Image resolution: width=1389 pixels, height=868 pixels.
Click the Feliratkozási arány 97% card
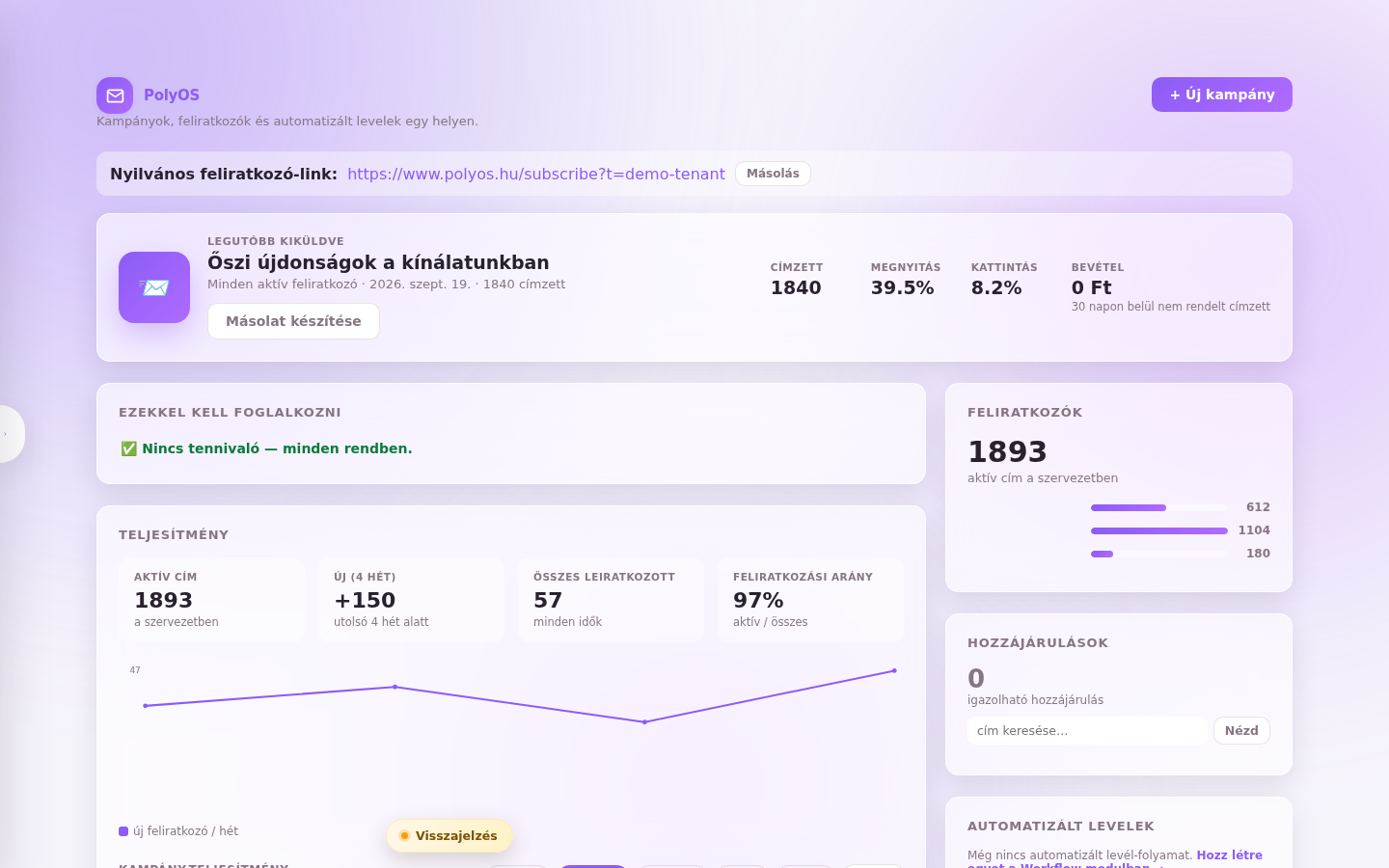pyautogui.click(x=811, y=600)
